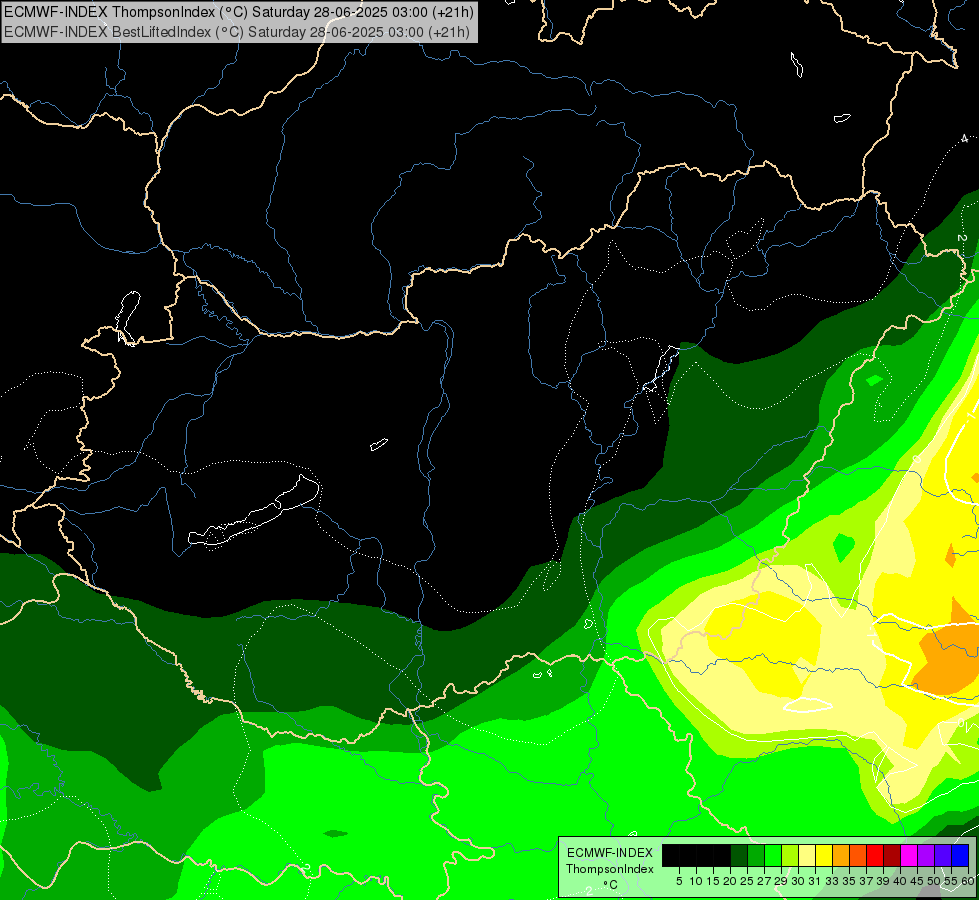Viewport: 979px width, 900px height.
Task: Click the ThompsonIndex title line at top
Action: tap(239, 12)
